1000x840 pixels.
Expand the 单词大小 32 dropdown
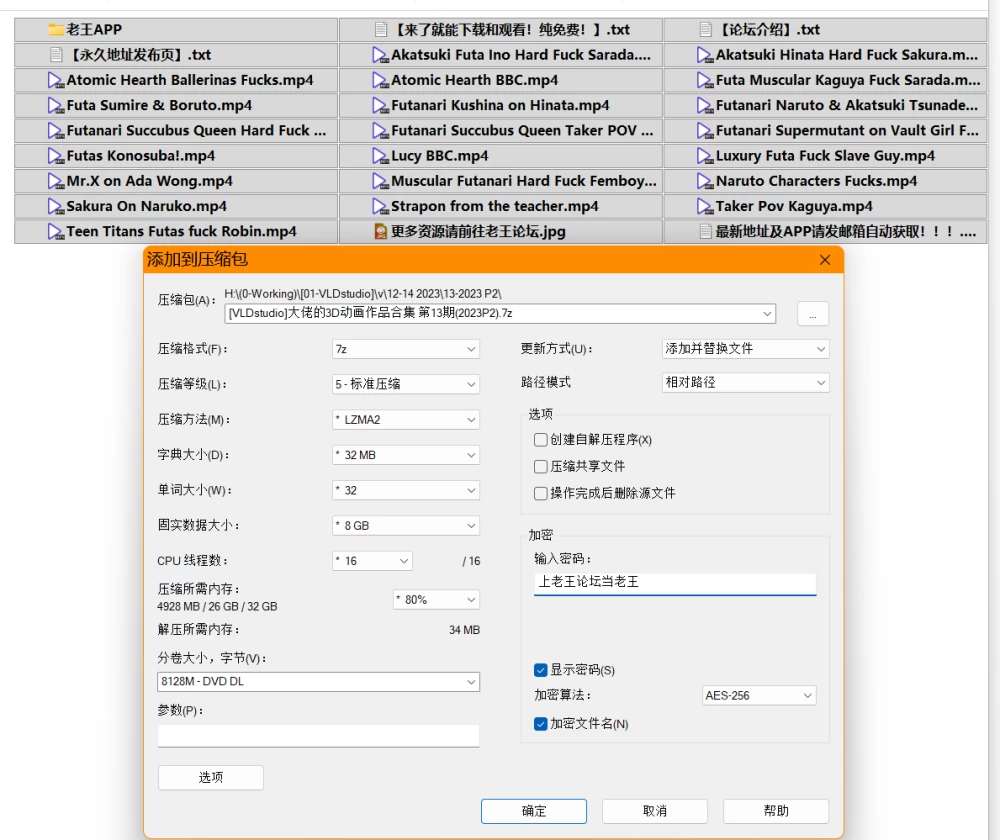click(x=406, y=490)
